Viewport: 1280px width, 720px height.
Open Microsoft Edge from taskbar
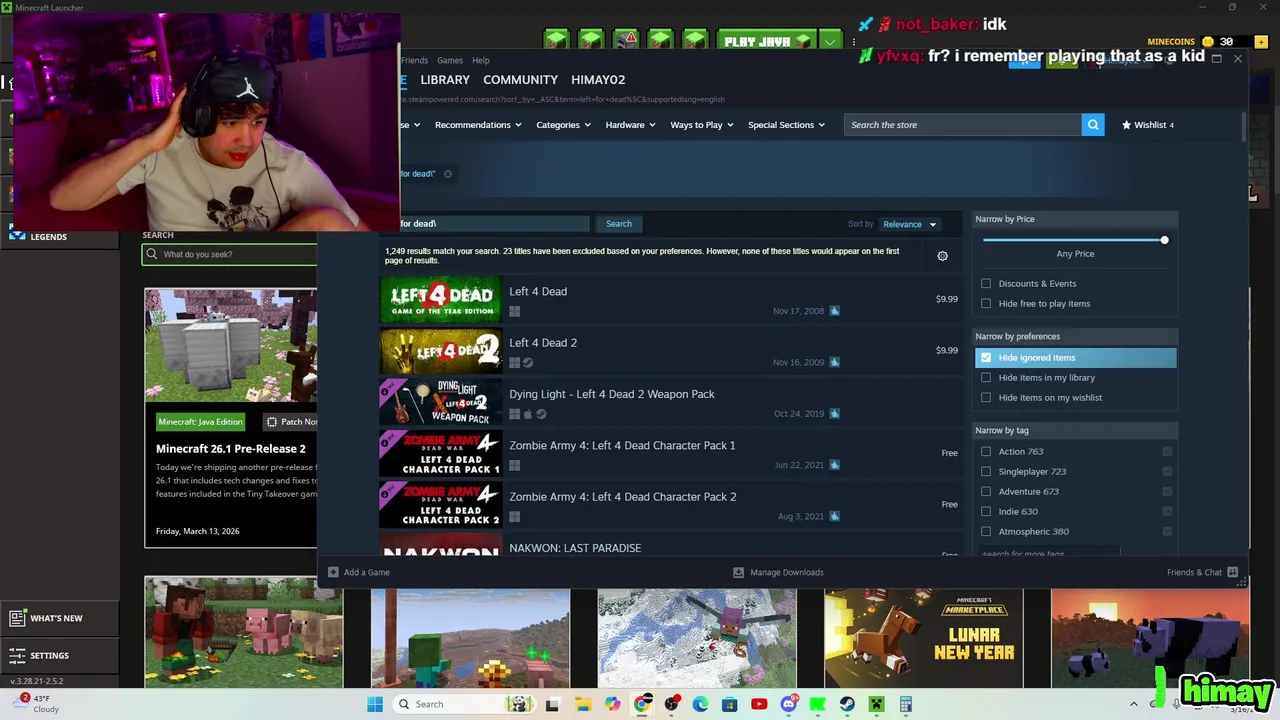tap(700, 704)
